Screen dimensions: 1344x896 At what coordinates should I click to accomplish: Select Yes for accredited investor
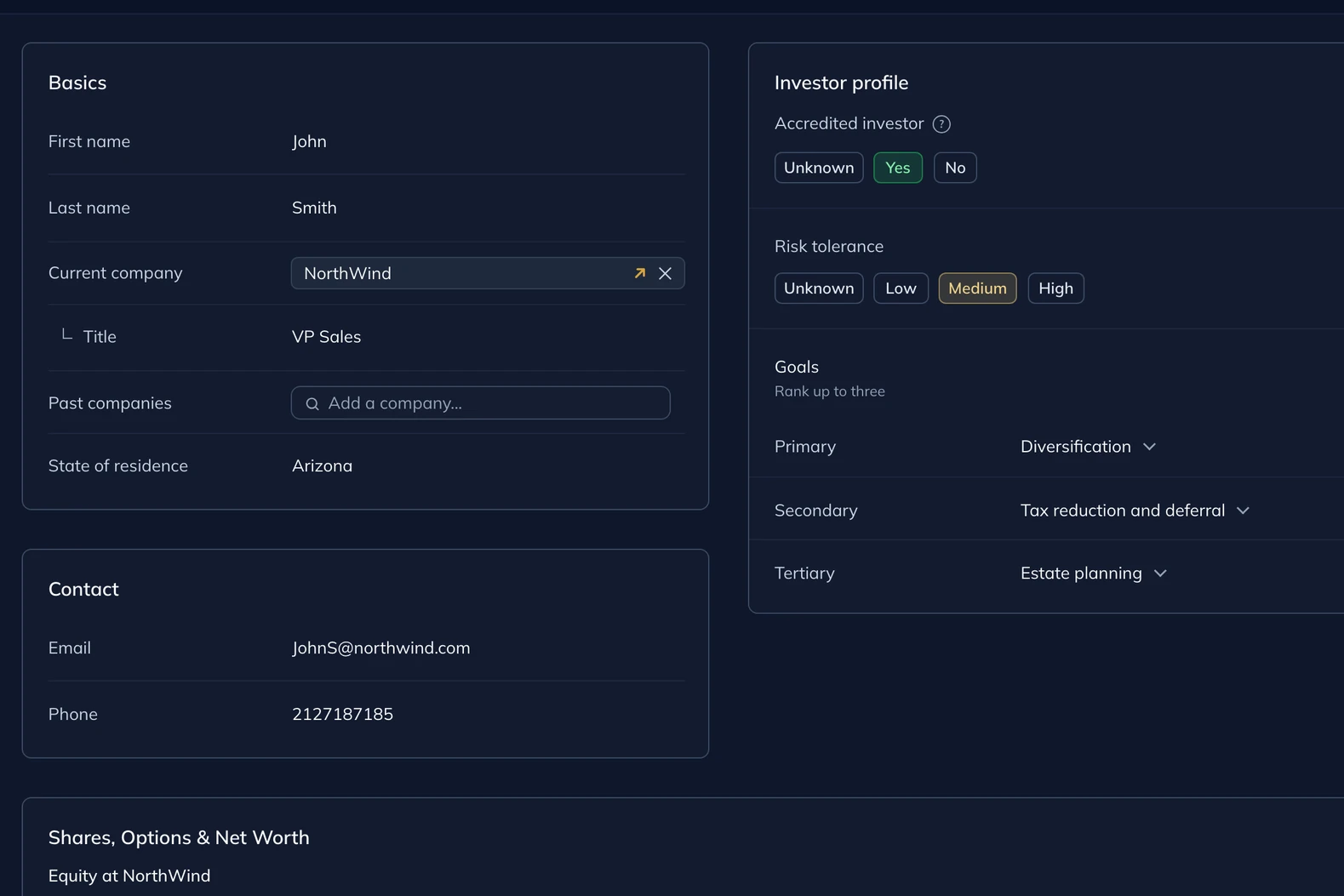tap(898, 168)
